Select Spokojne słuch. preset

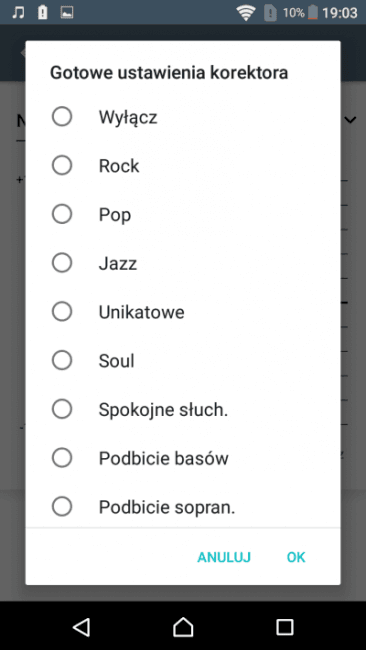coord(183,410)
